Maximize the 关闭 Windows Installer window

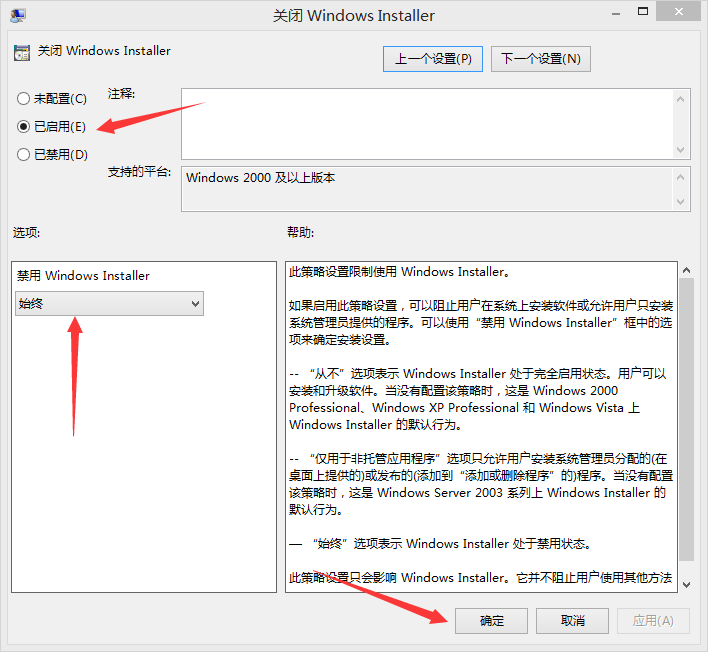click(x=643, y=12)
